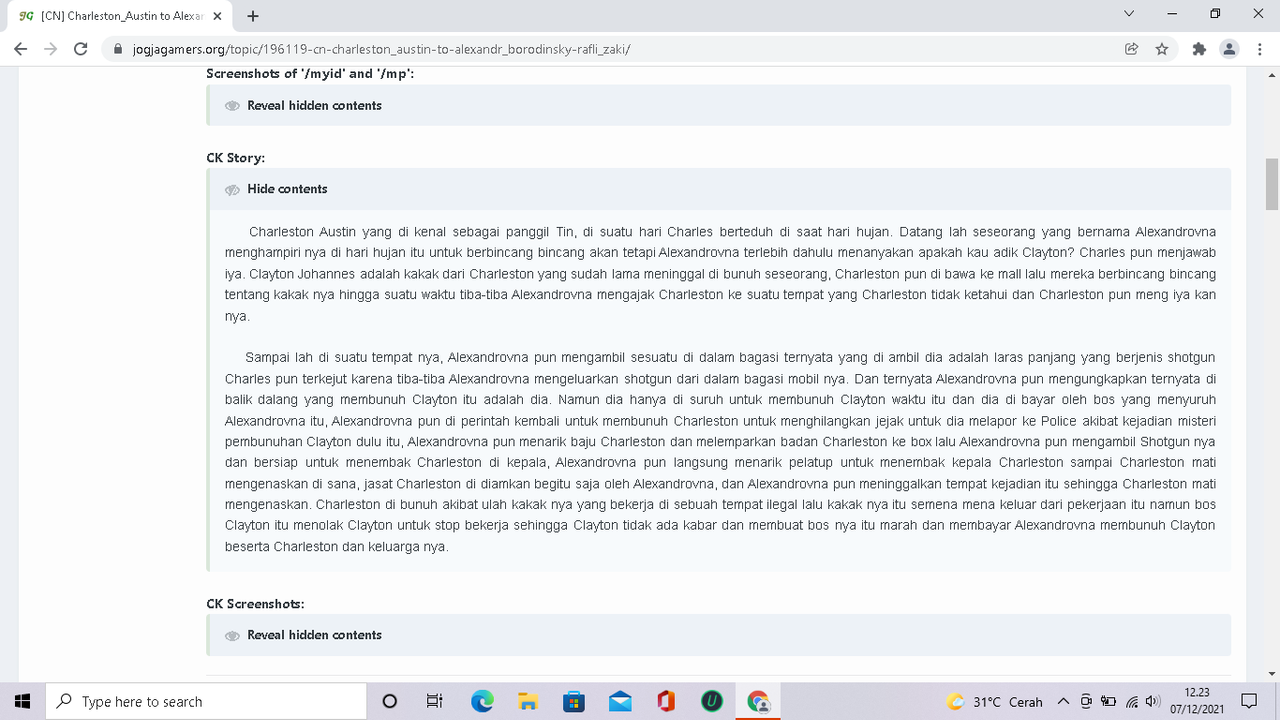Screen dimensions: 1280x720
Task: View site security lock information
Action: pyautogui.click(x=119, y=49)
